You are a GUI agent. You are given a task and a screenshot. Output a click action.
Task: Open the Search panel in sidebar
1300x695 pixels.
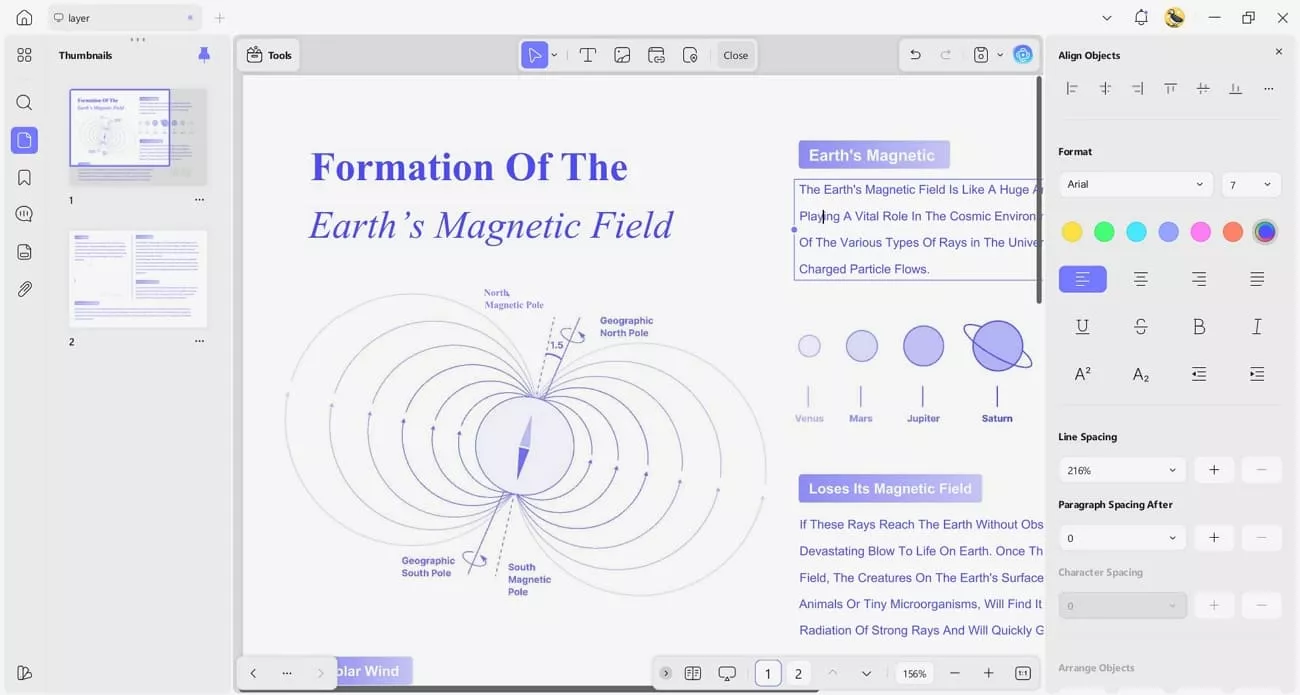(x=24, y=102)
